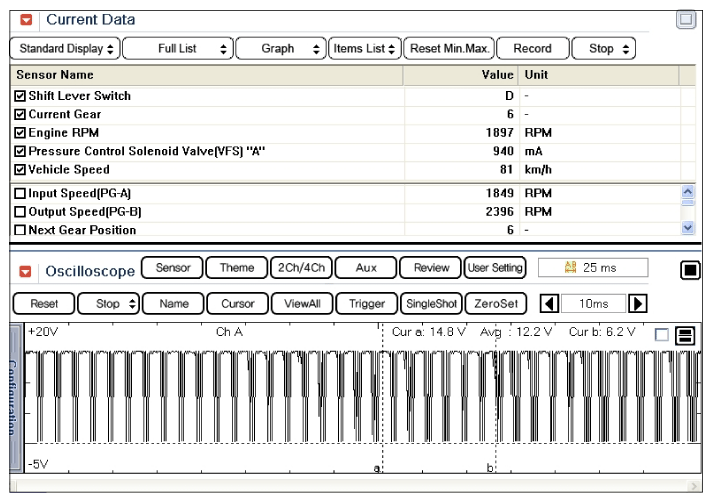The image size is (712, 502).
Task: Open the Items List dropdown
Action: [365, 49]
